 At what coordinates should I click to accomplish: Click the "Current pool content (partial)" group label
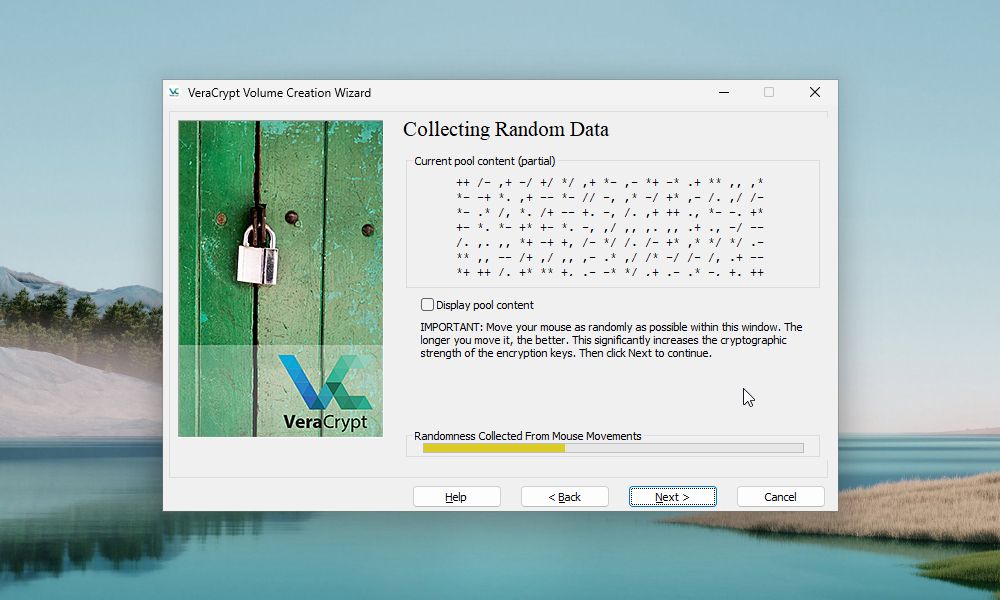[484, 161]
